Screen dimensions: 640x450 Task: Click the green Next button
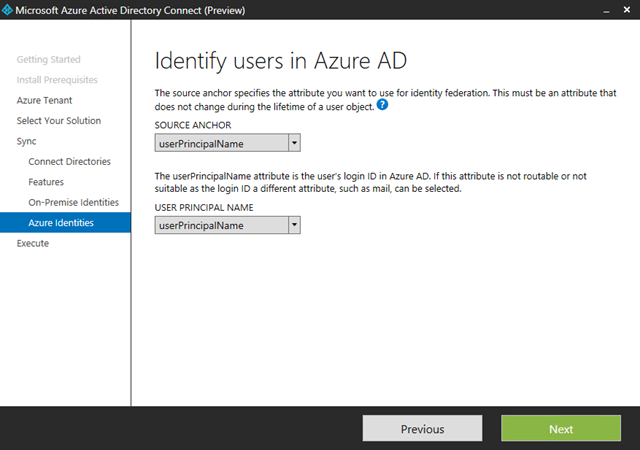click(x=561, y=428)
